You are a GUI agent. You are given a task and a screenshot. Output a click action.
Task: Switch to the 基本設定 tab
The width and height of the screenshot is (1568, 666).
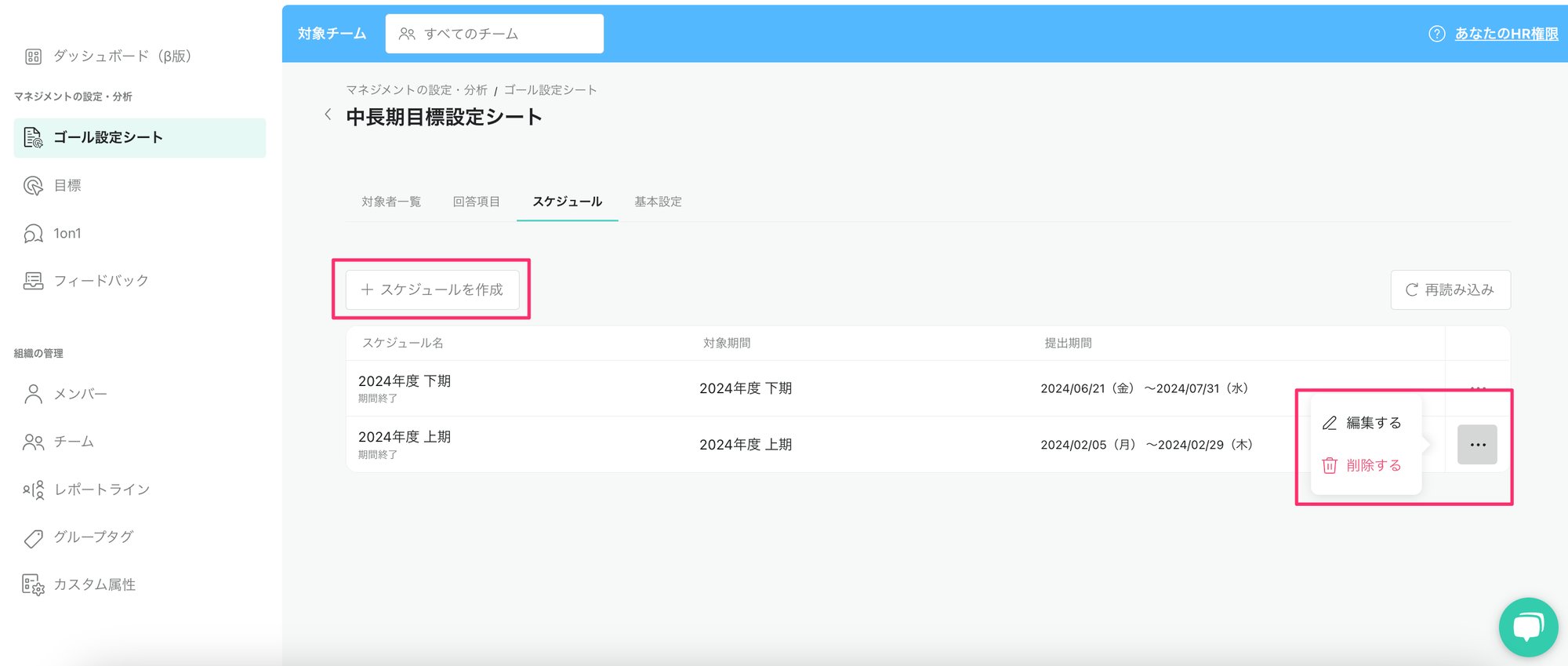point(658,202)
